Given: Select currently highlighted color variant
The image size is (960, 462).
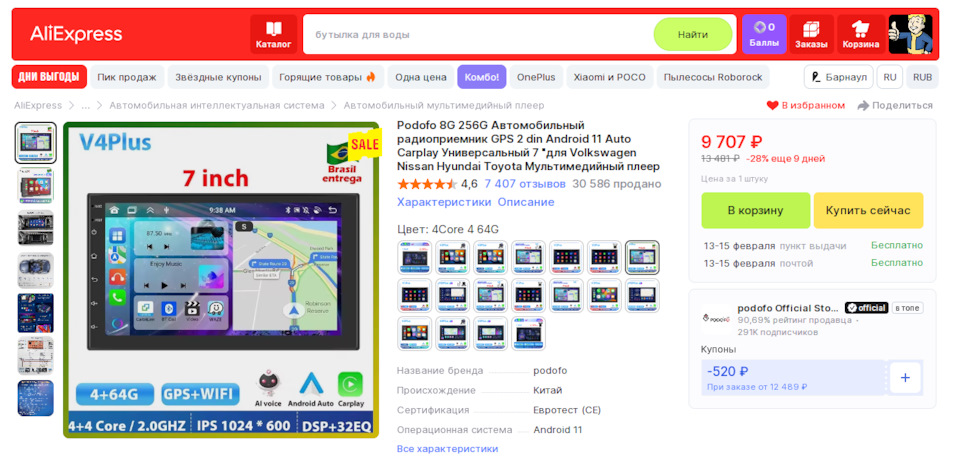Looking at the screenshot, I should 642,257.
